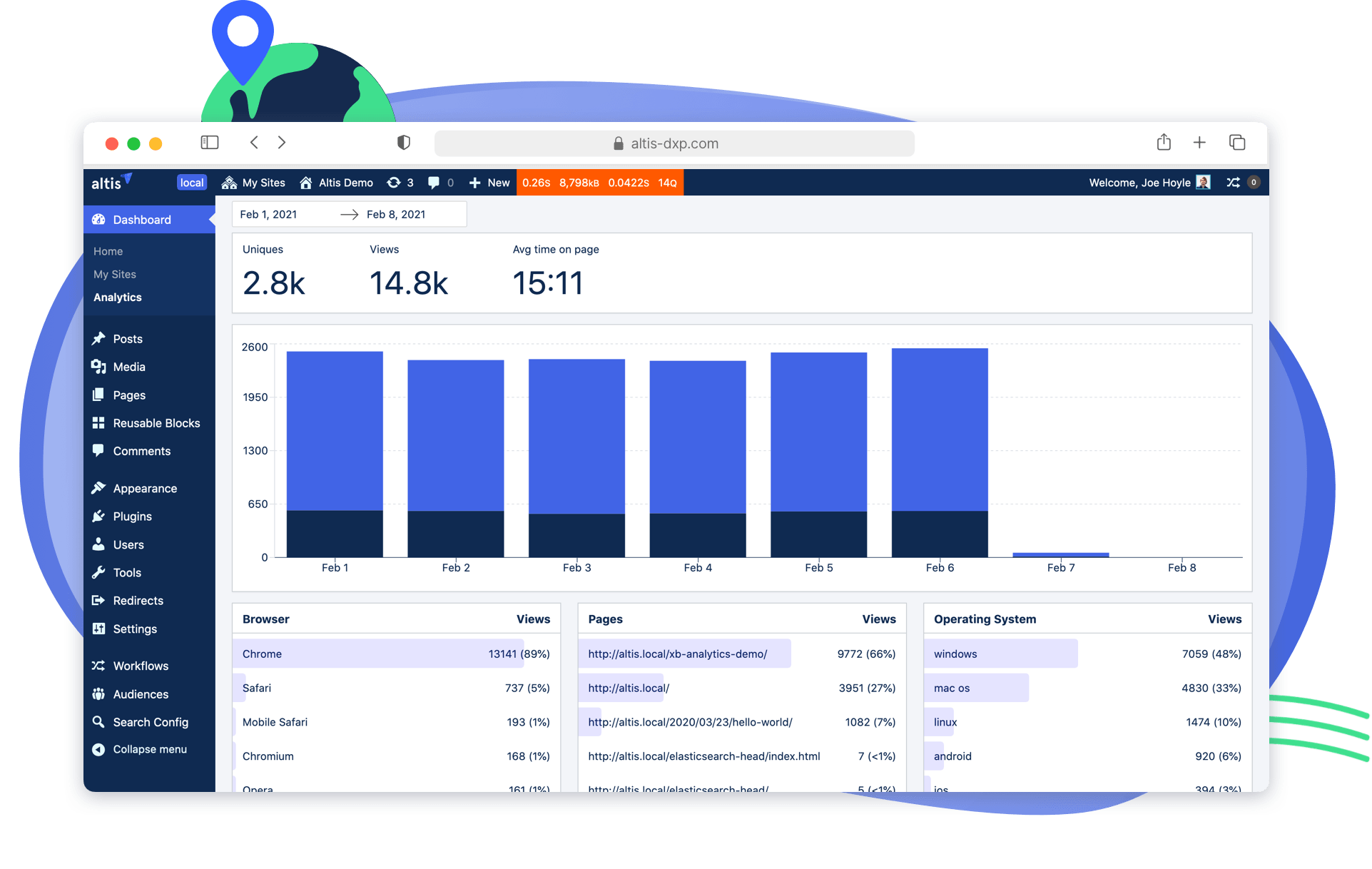Open the Search Config magnifier icon

point(99,722)
